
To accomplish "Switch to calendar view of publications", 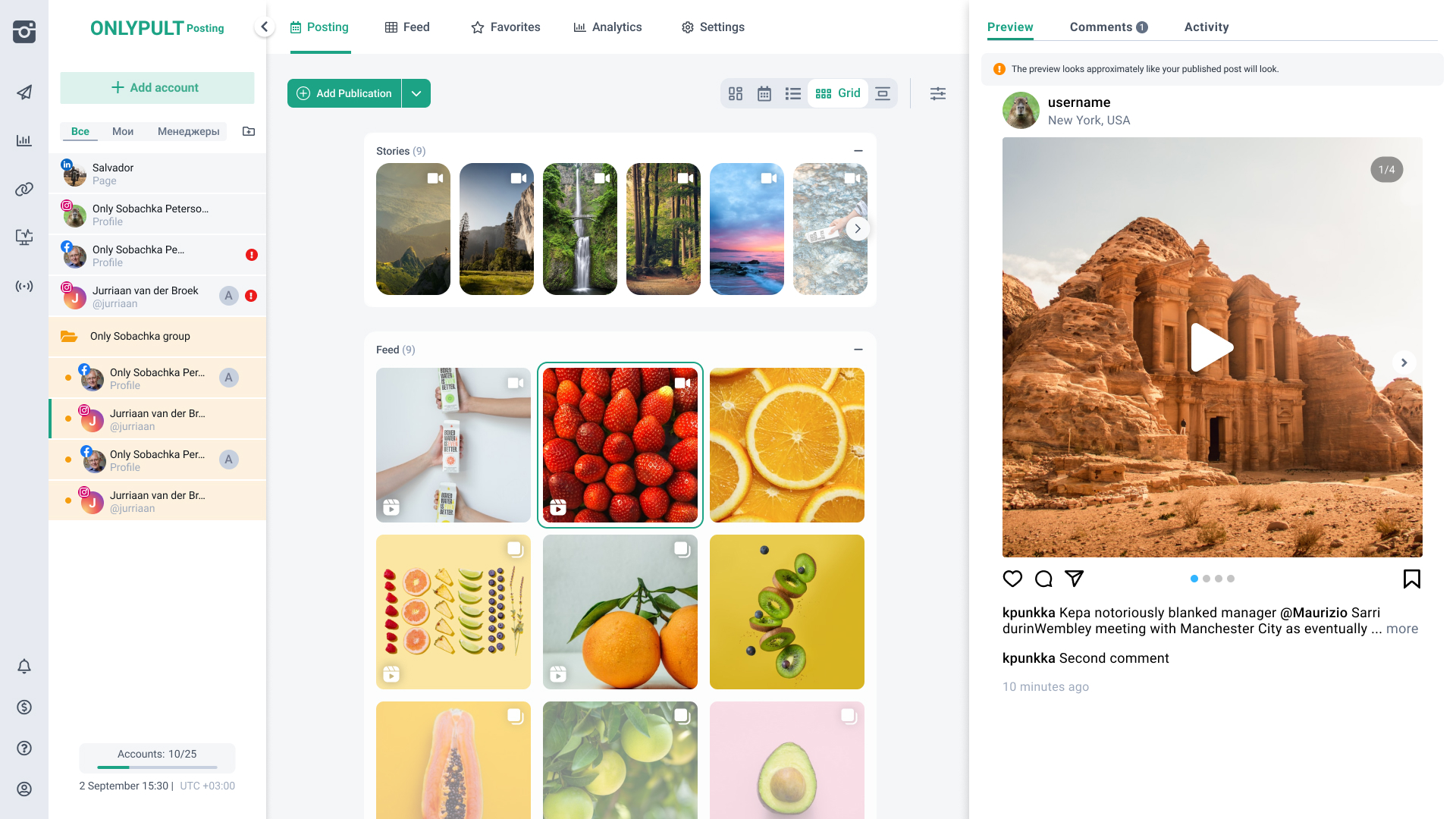I will pos(764,93).
